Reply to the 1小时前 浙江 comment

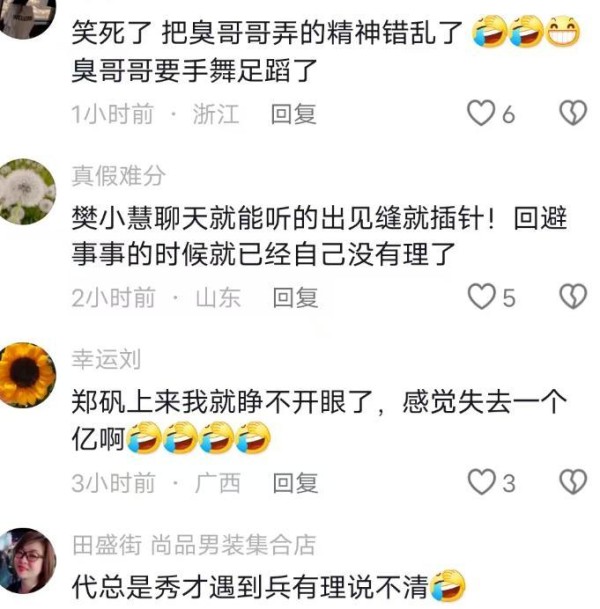tap(294, 114)
